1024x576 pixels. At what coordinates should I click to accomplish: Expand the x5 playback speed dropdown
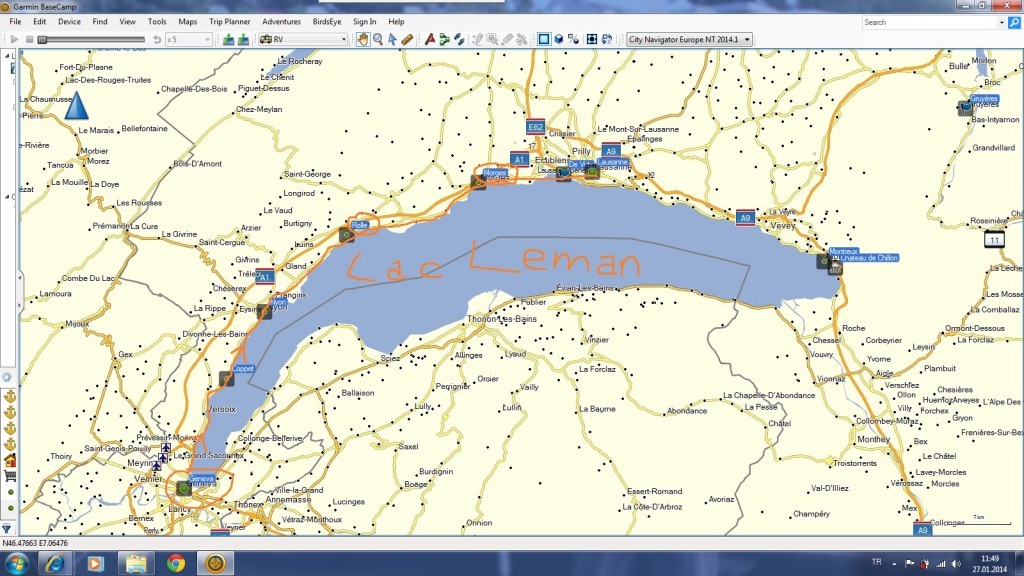tap(189, 39)
